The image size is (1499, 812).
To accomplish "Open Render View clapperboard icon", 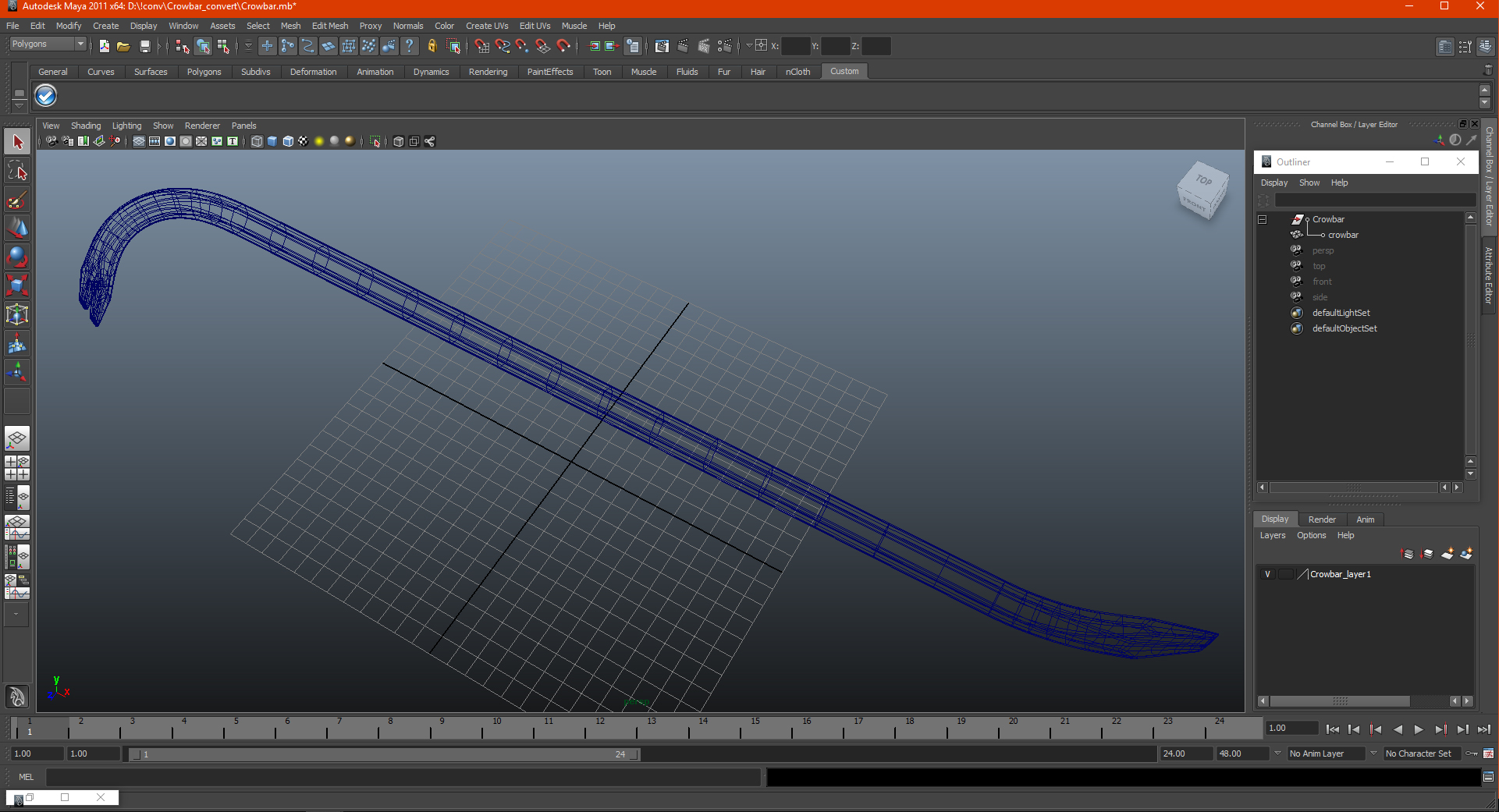I will [x=662, y=47].
